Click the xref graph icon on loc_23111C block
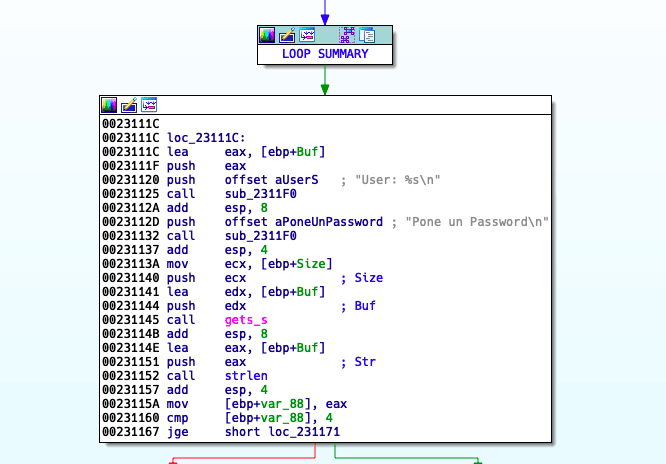This screenshot has width=666, height=464. [x=149, y=105]
